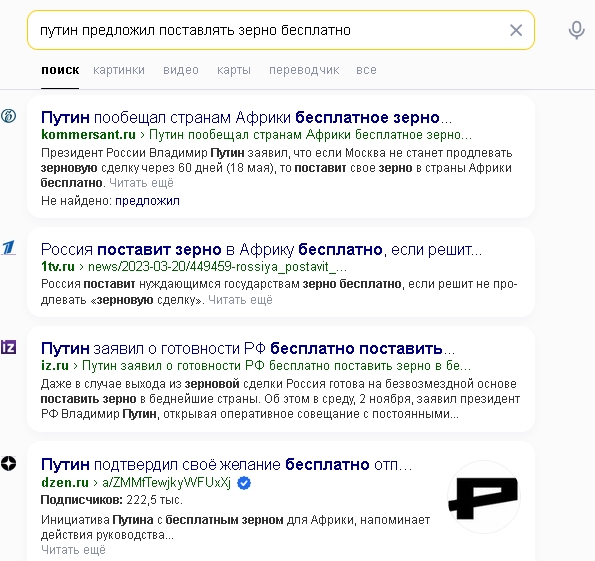The height and width of the screenshot is (561, 595).
Task: Click 'Читать ещё' under the dzen snippet
Action: coord(73,550)
